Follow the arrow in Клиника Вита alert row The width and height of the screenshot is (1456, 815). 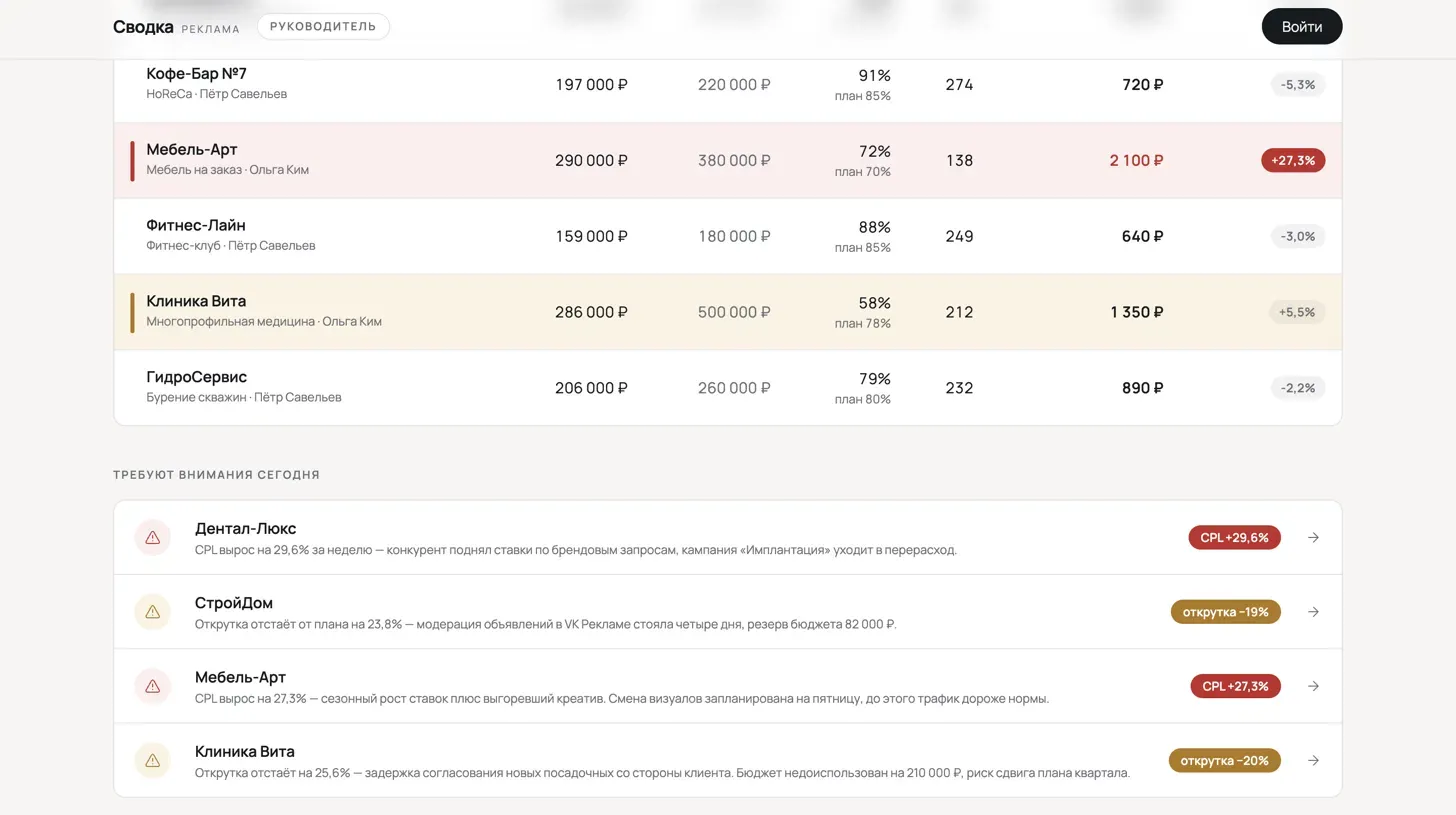point(1314,761)
